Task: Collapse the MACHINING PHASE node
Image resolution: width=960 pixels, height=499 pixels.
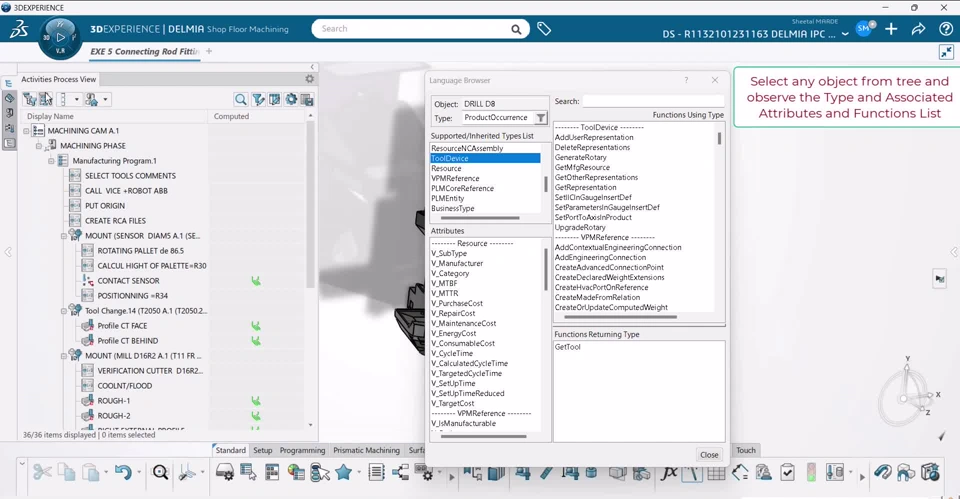Action: coord(39,146)
